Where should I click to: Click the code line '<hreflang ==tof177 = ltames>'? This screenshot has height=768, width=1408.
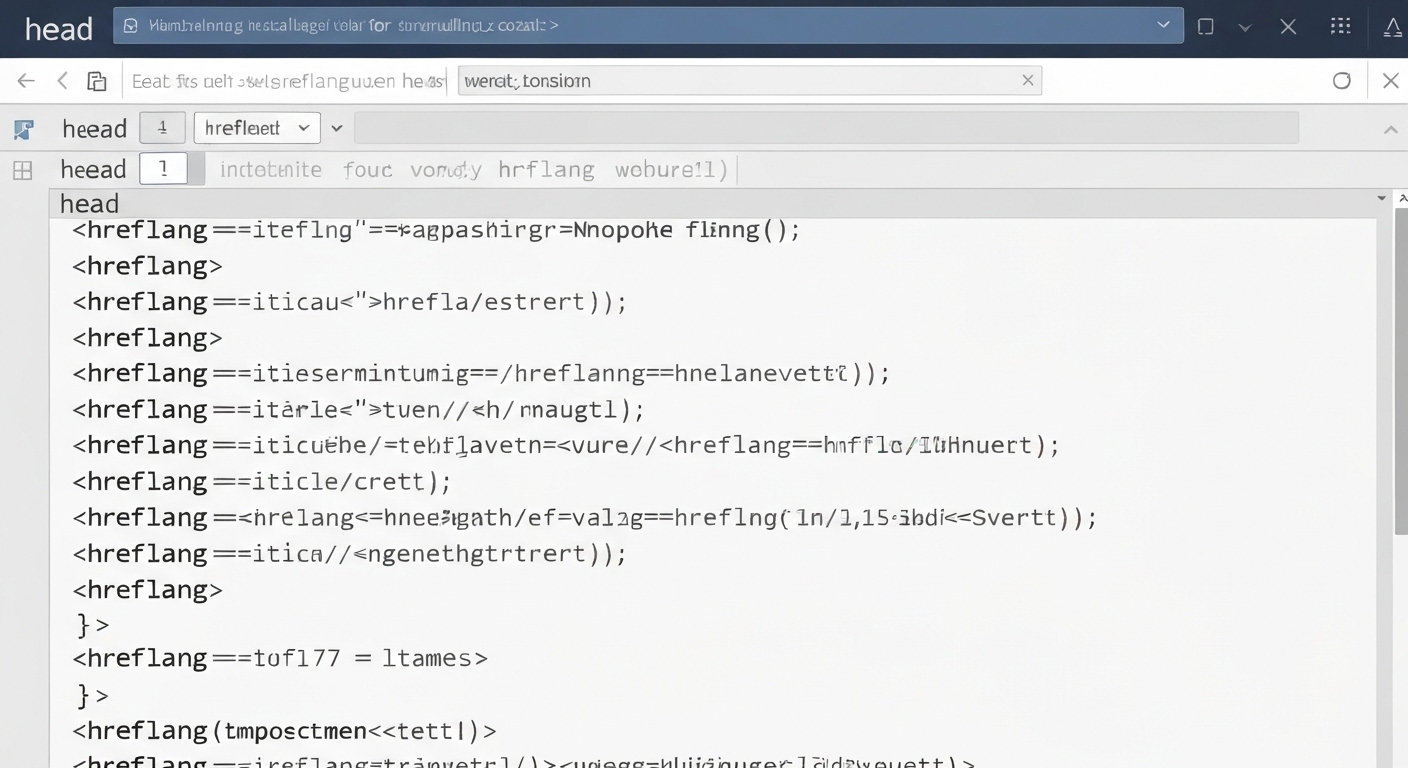(x=280, y=658)
